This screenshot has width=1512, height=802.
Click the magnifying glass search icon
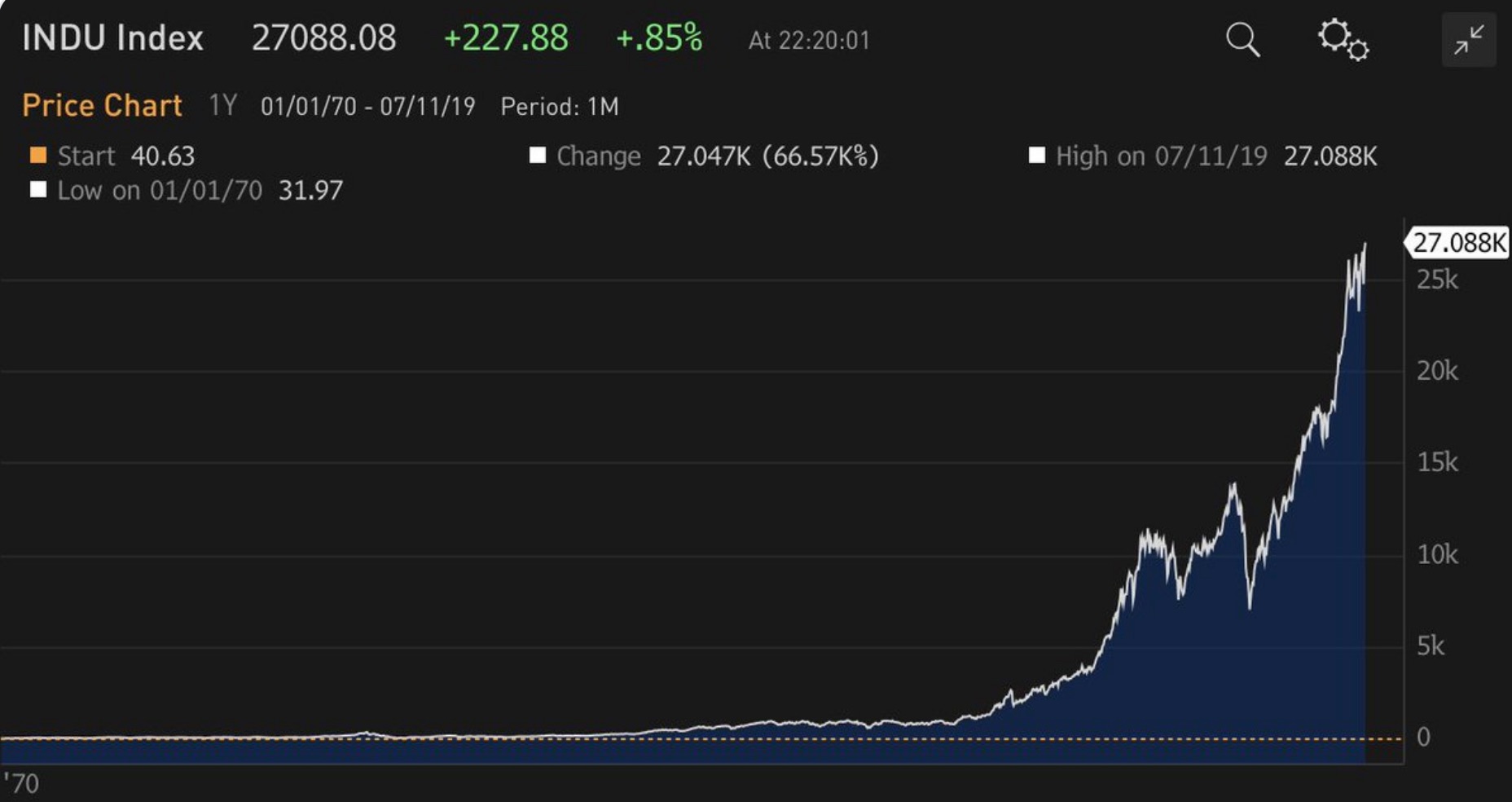(x=1242, y=39)
